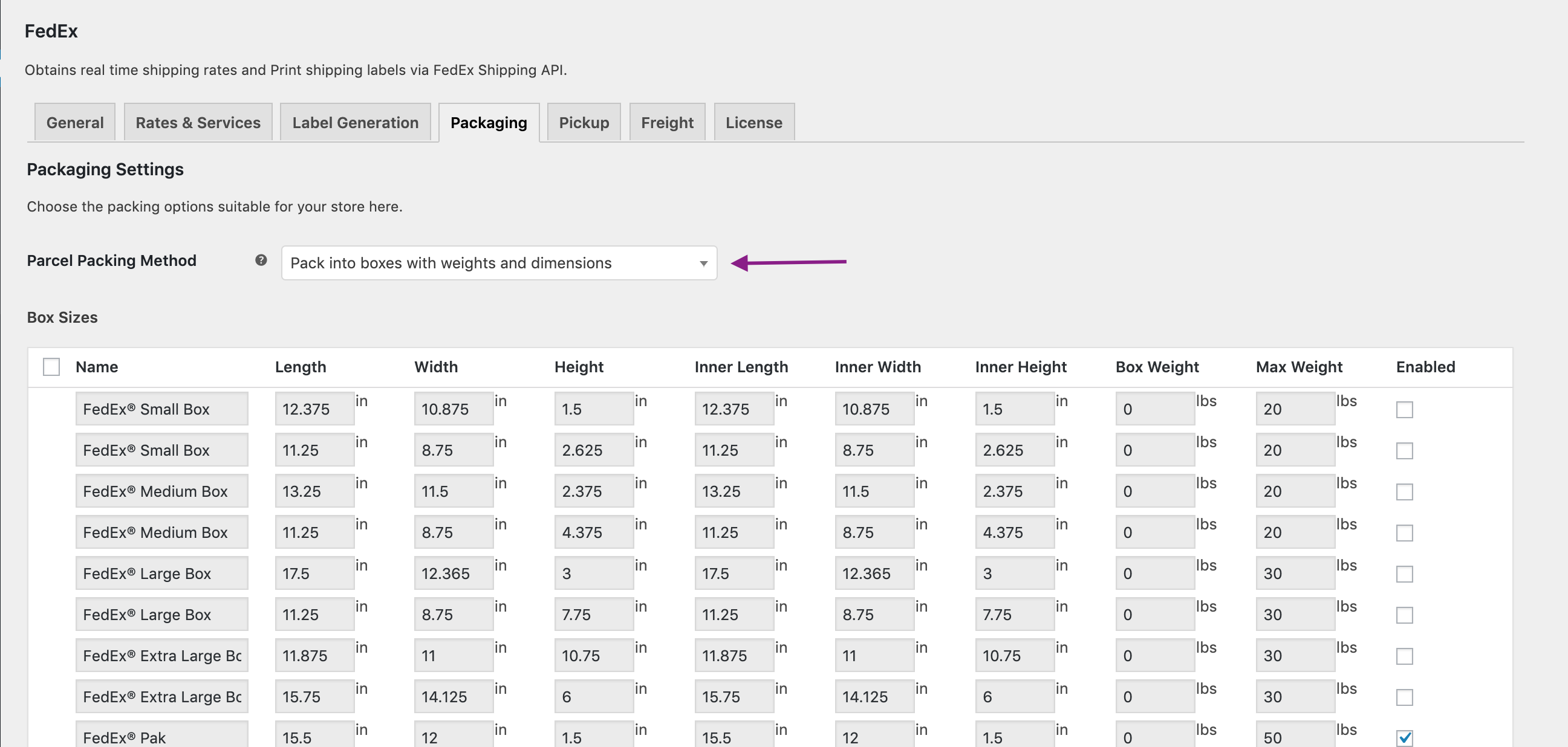Navigate to Pickup tab
The image size is (1568, 747).
pos(584,123)
